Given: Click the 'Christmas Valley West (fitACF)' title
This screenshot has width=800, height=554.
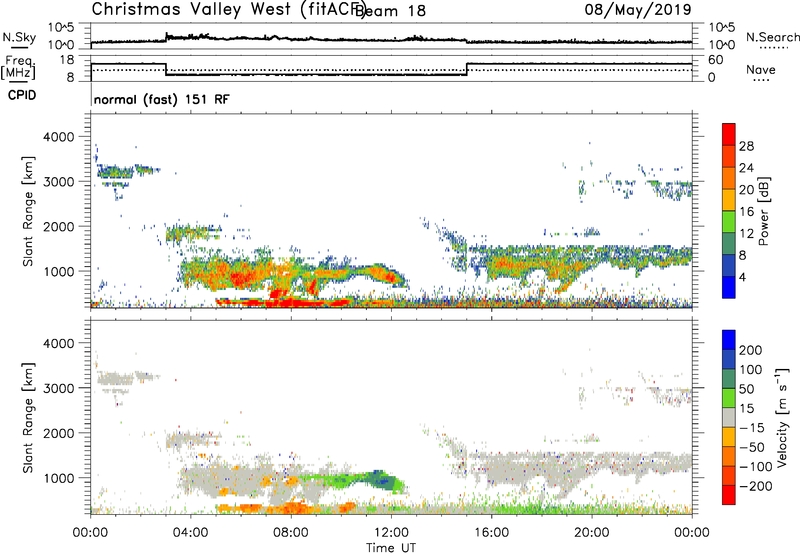Looking at the screenshot, I should 229,9.
